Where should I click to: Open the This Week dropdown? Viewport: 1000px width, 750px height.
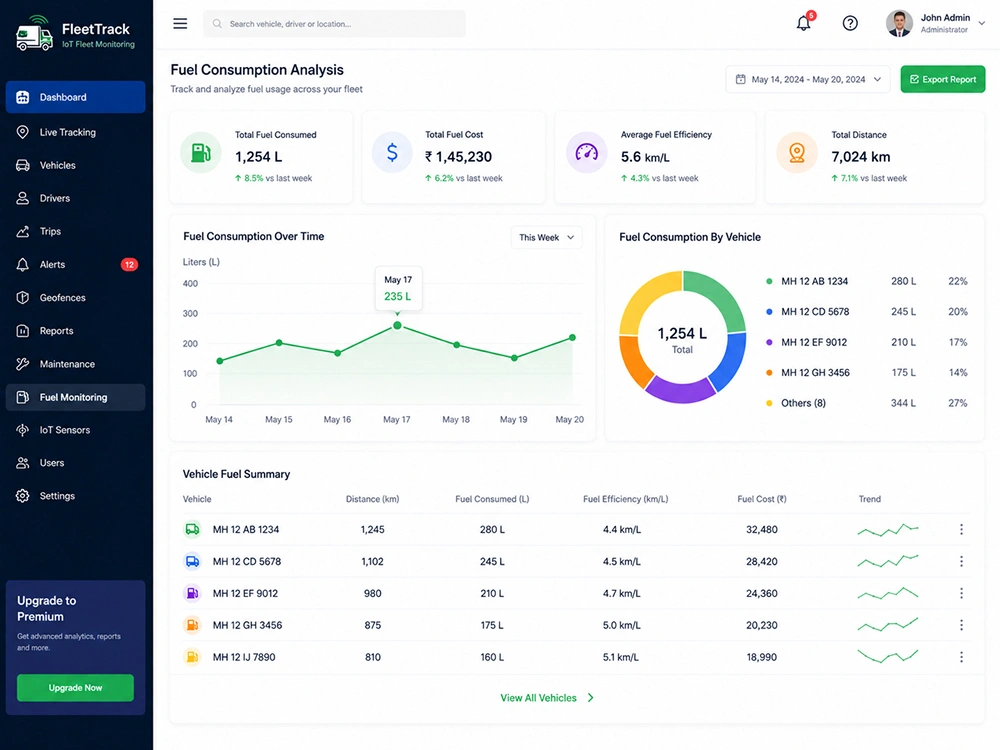(547, 237)
